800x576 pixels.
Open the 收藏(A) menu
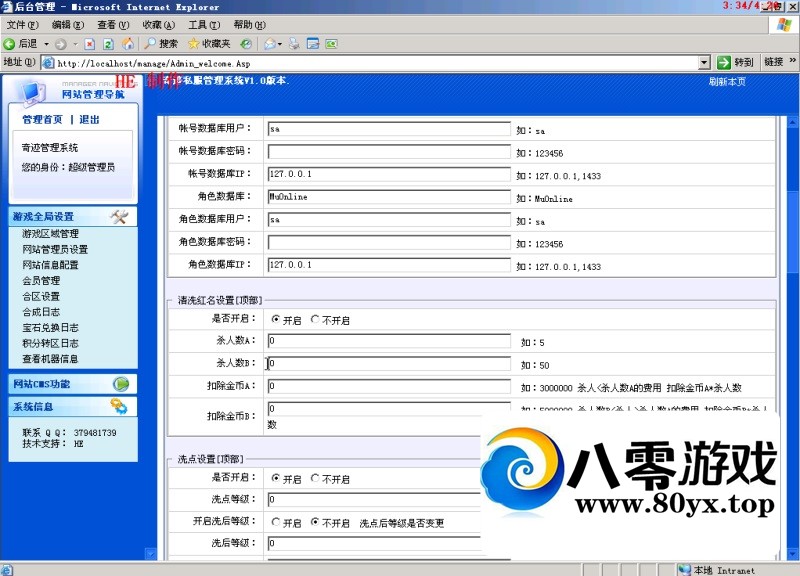click(159, 25)
